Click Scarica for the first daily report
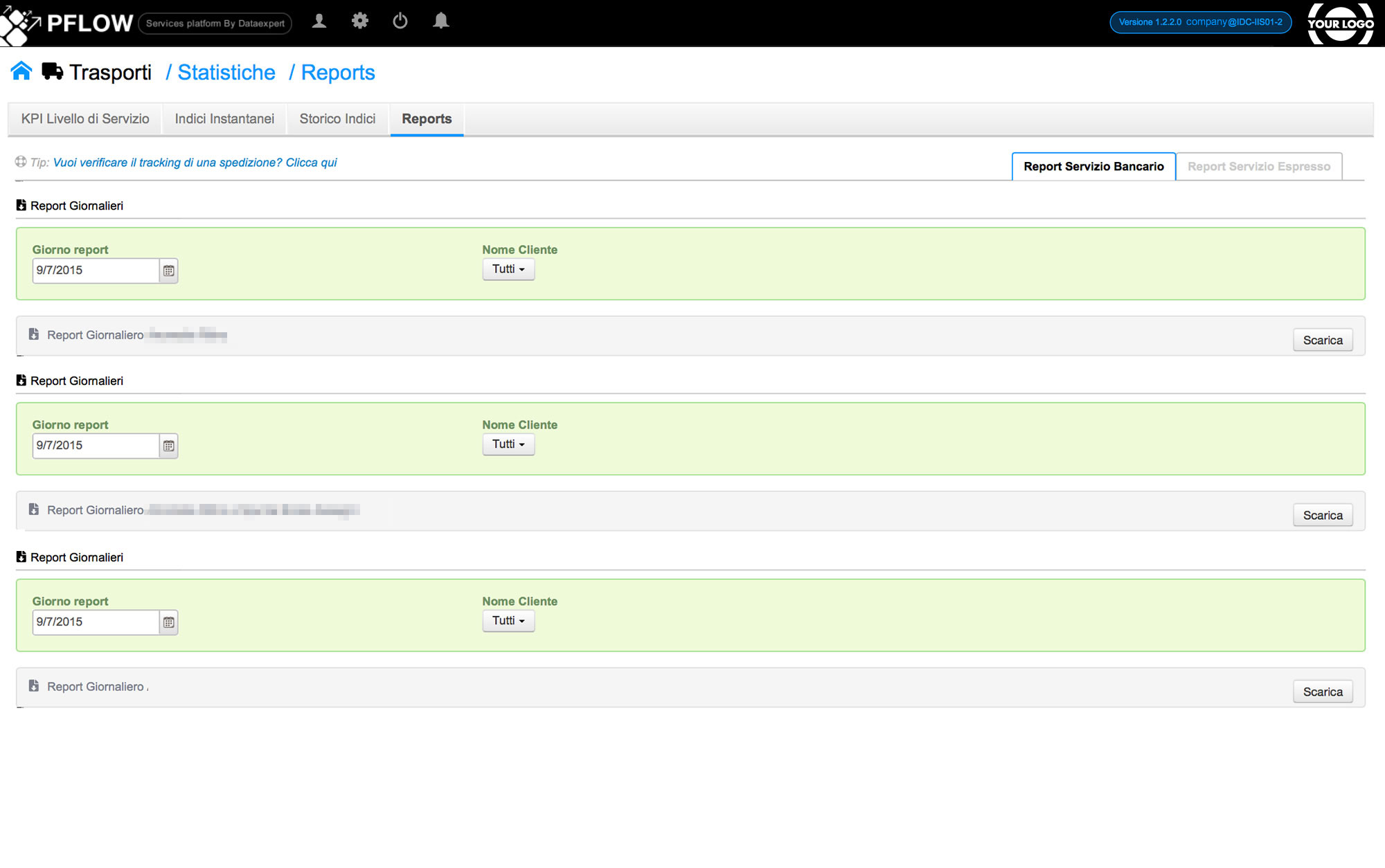Viewport: 1385px width, 868px height. 1322,340
